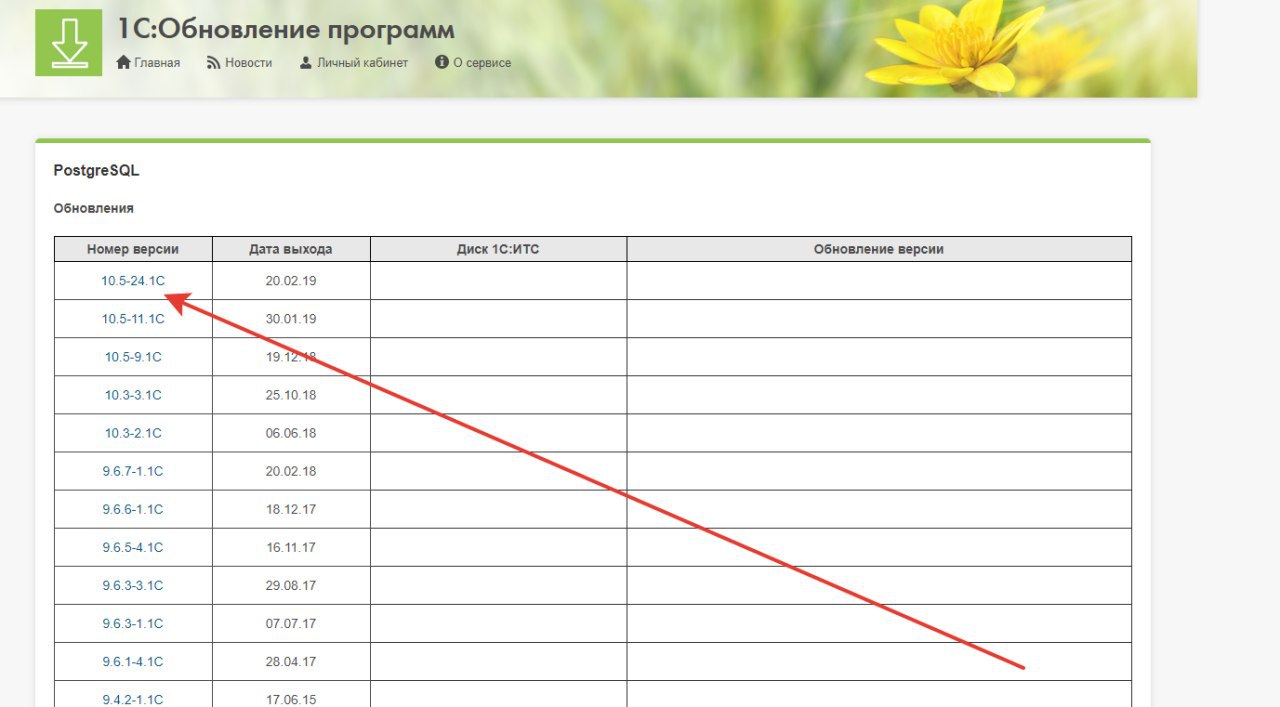Open version 9.6.7-1.1C link
Viewport: 1280px width, 707px height.
pyautogui.click(x=133, y=471)
